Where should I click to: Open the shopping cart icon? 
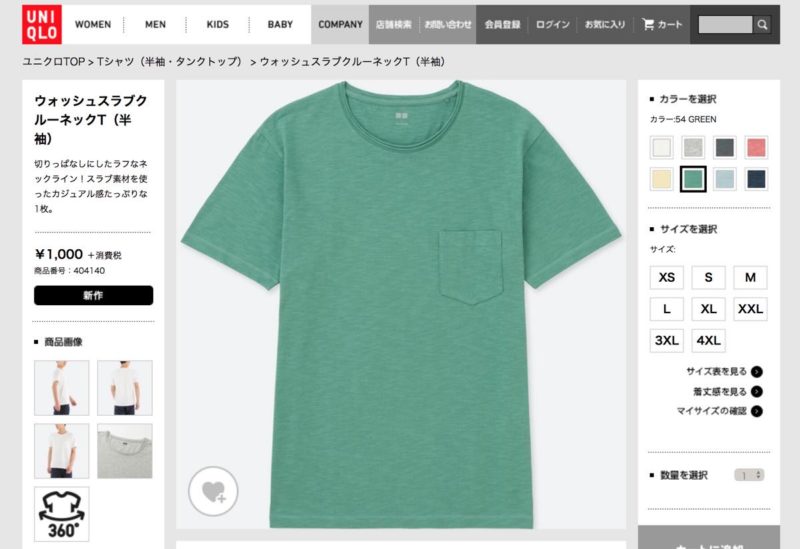[x=648, y=24]
